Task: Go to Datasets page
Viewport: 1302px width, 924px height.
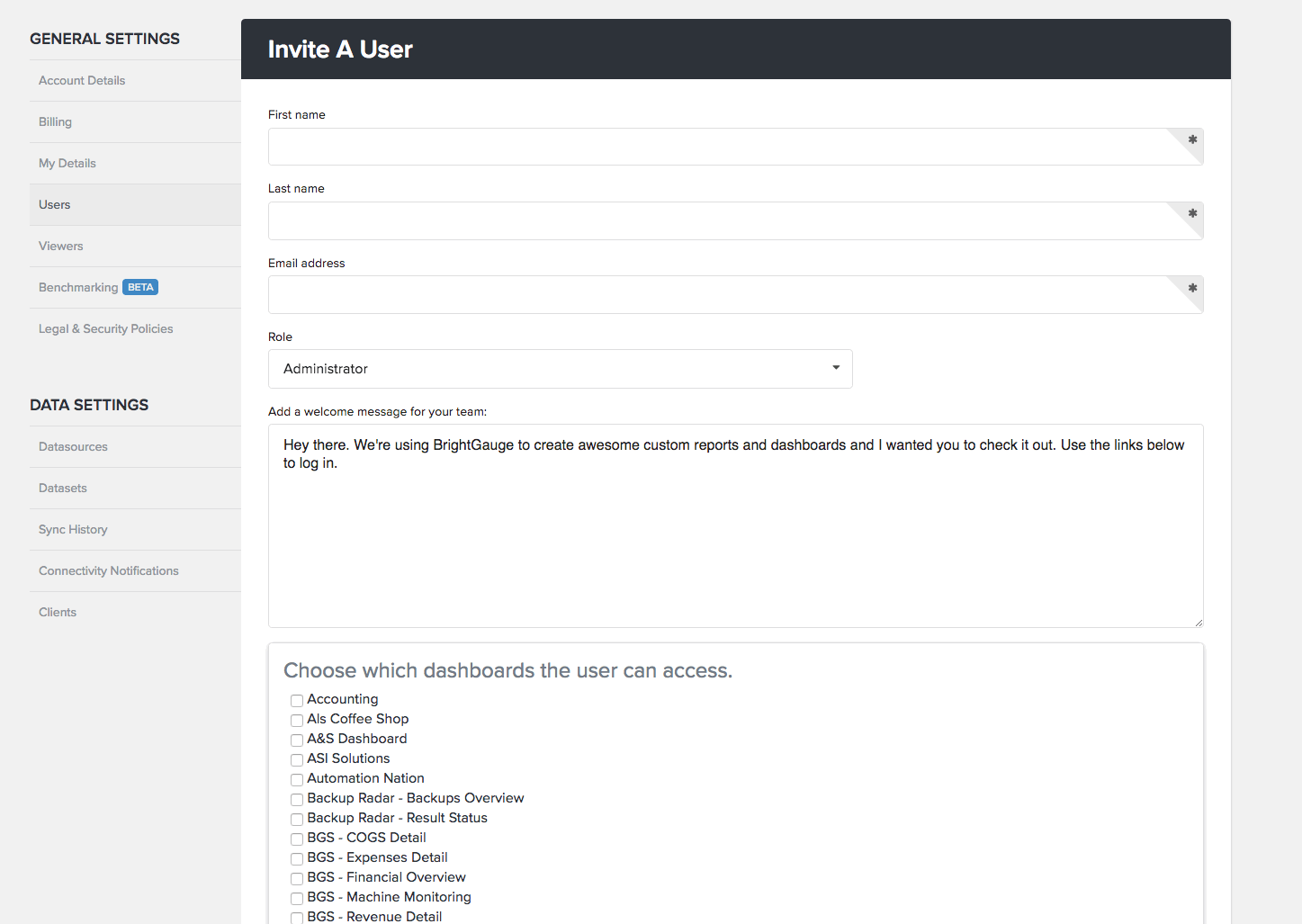Action: (x=63, y=488)
